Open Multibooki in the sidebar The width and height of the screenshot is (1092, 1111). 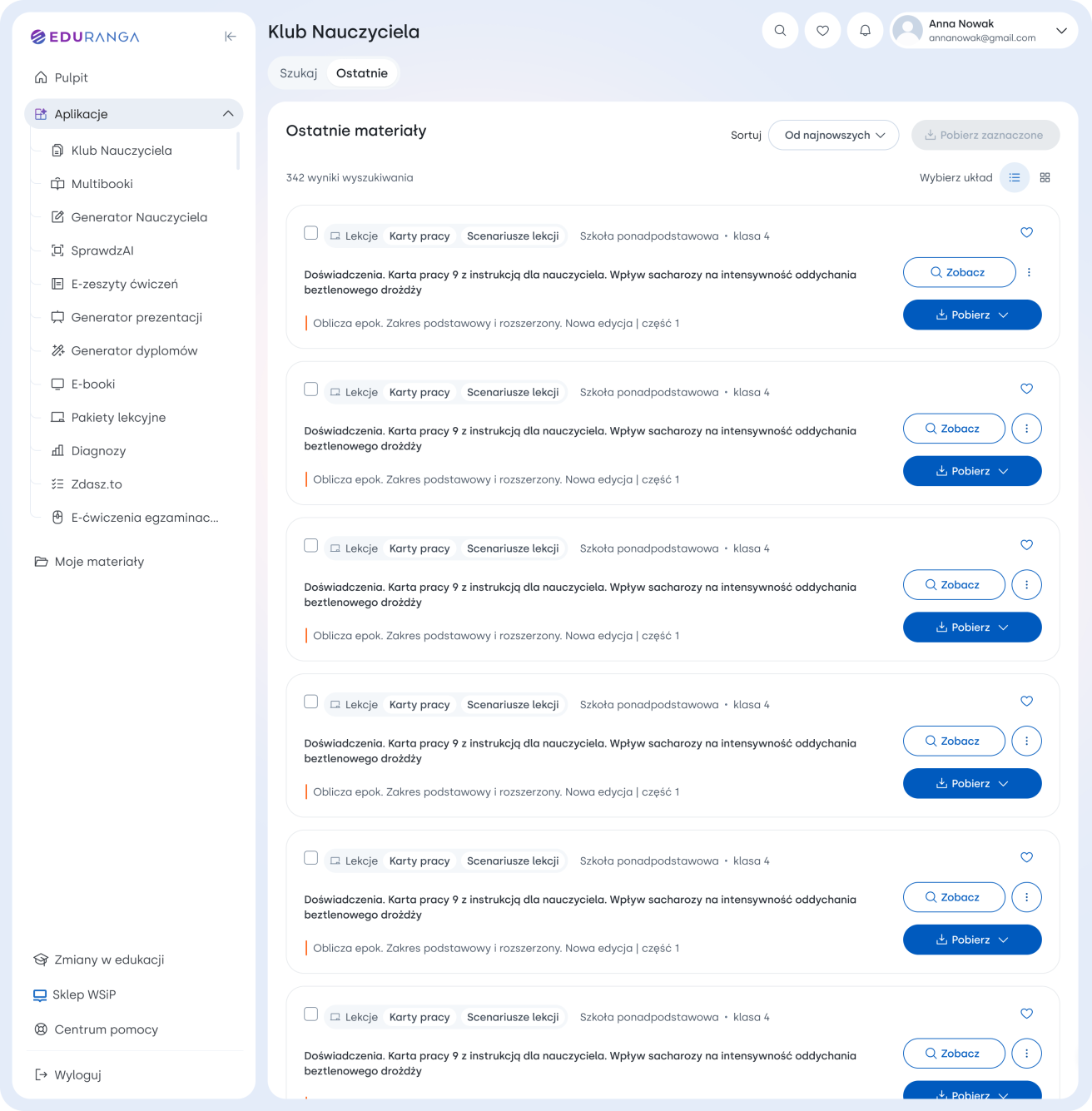92,184
